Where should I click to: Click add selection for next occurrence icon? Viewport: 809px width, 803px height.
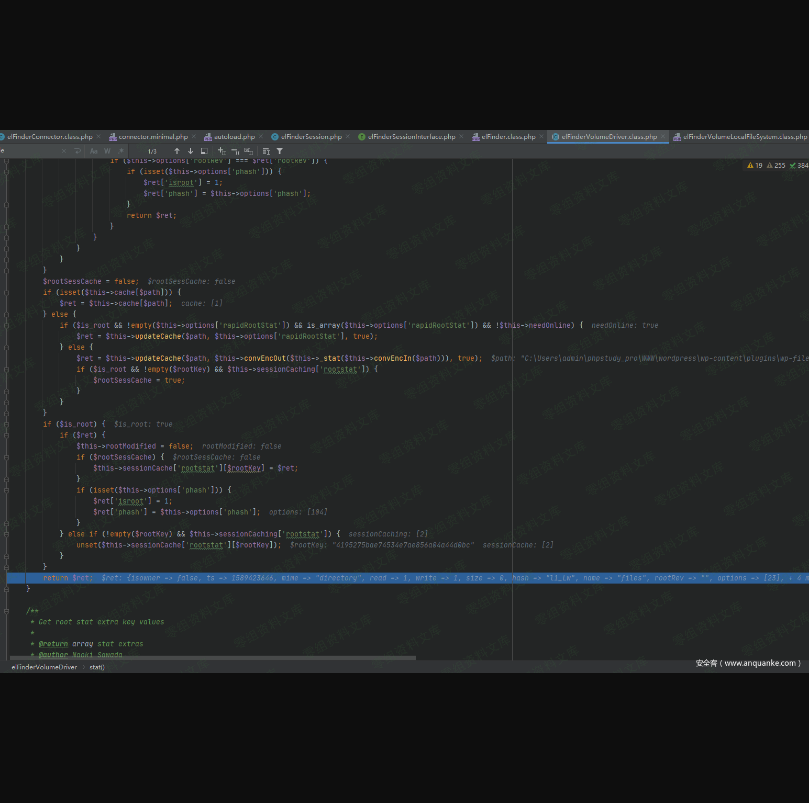point(221,151)
